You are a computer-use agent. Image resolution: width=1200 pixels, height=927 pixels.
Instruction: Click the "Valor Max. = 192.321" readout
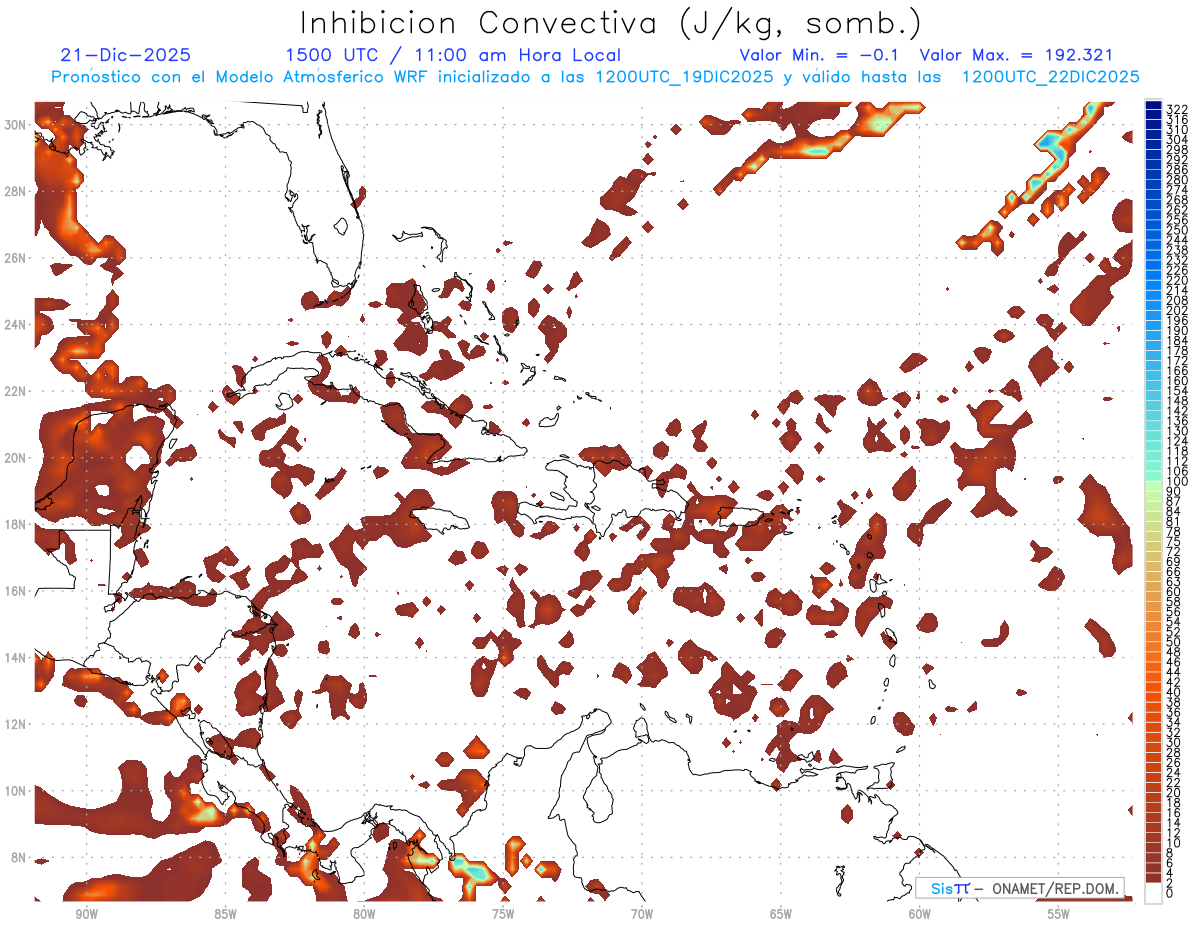click(1016, 56)
